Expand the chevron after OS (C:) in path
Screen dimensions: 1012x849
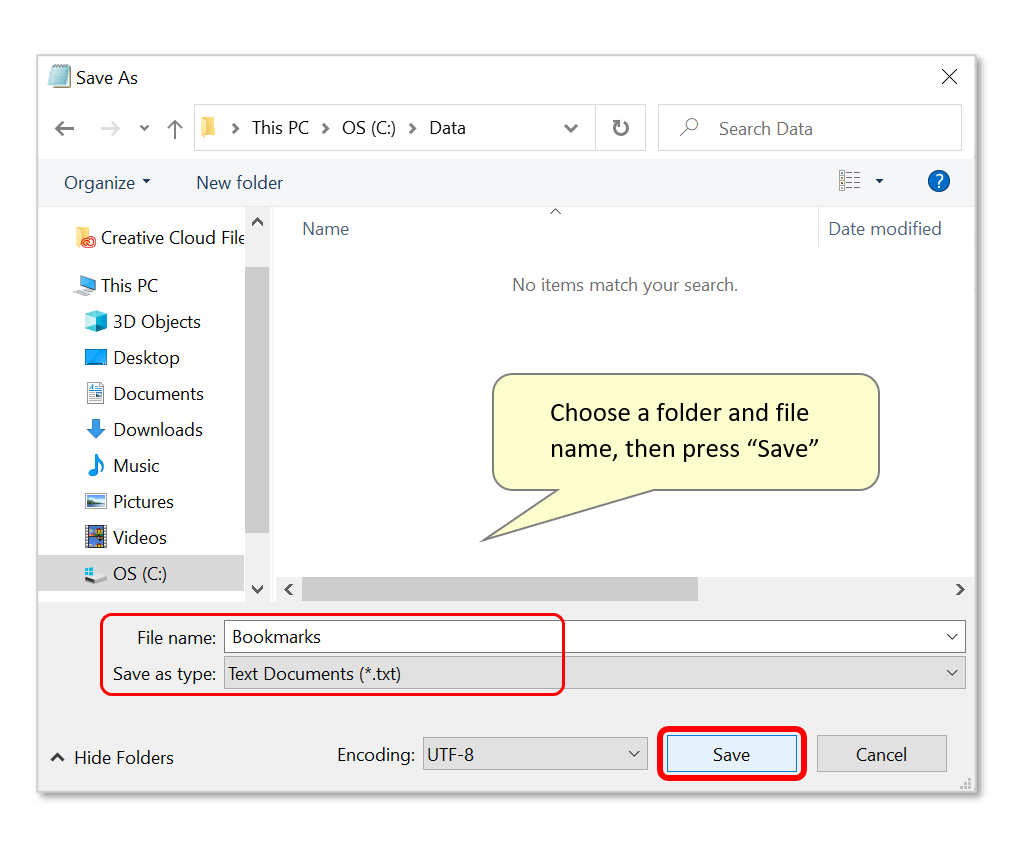(x=412, y=128)
